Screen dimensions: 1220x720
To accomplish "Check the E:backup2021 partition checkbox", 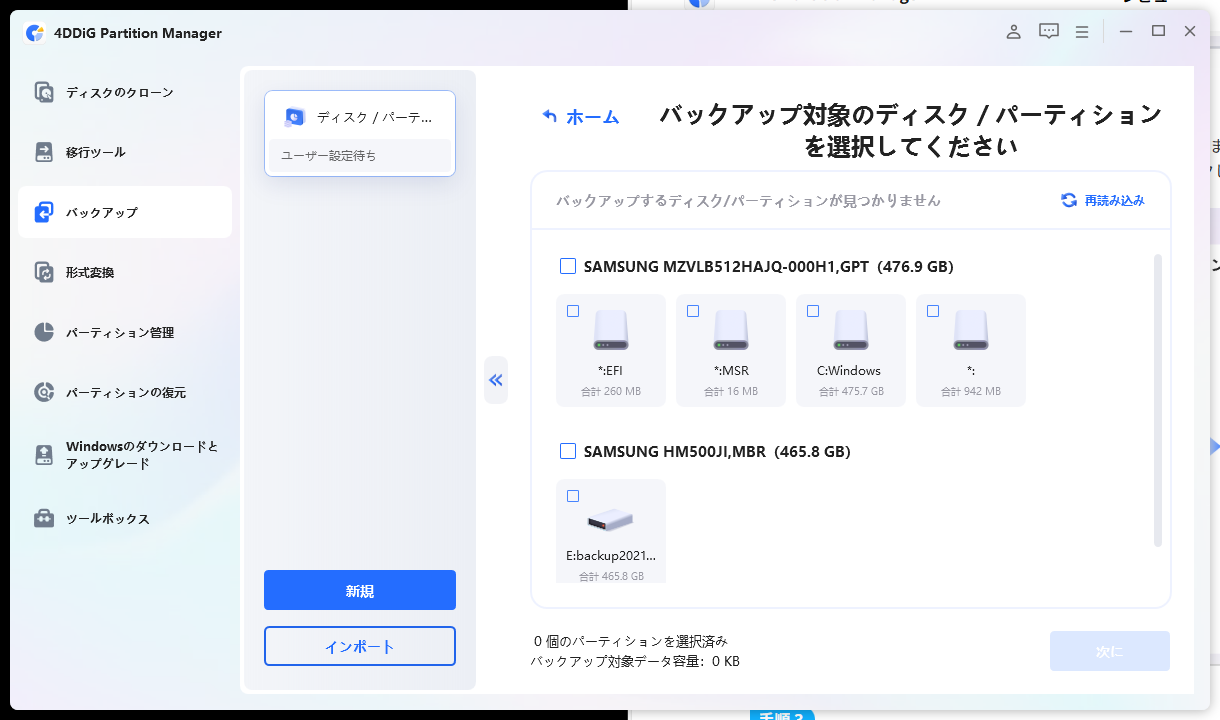I will point(573,496).
